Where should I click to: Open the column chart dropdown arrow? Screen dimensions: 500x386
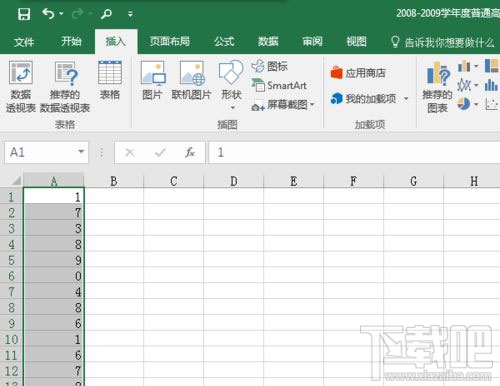[476, 66]
